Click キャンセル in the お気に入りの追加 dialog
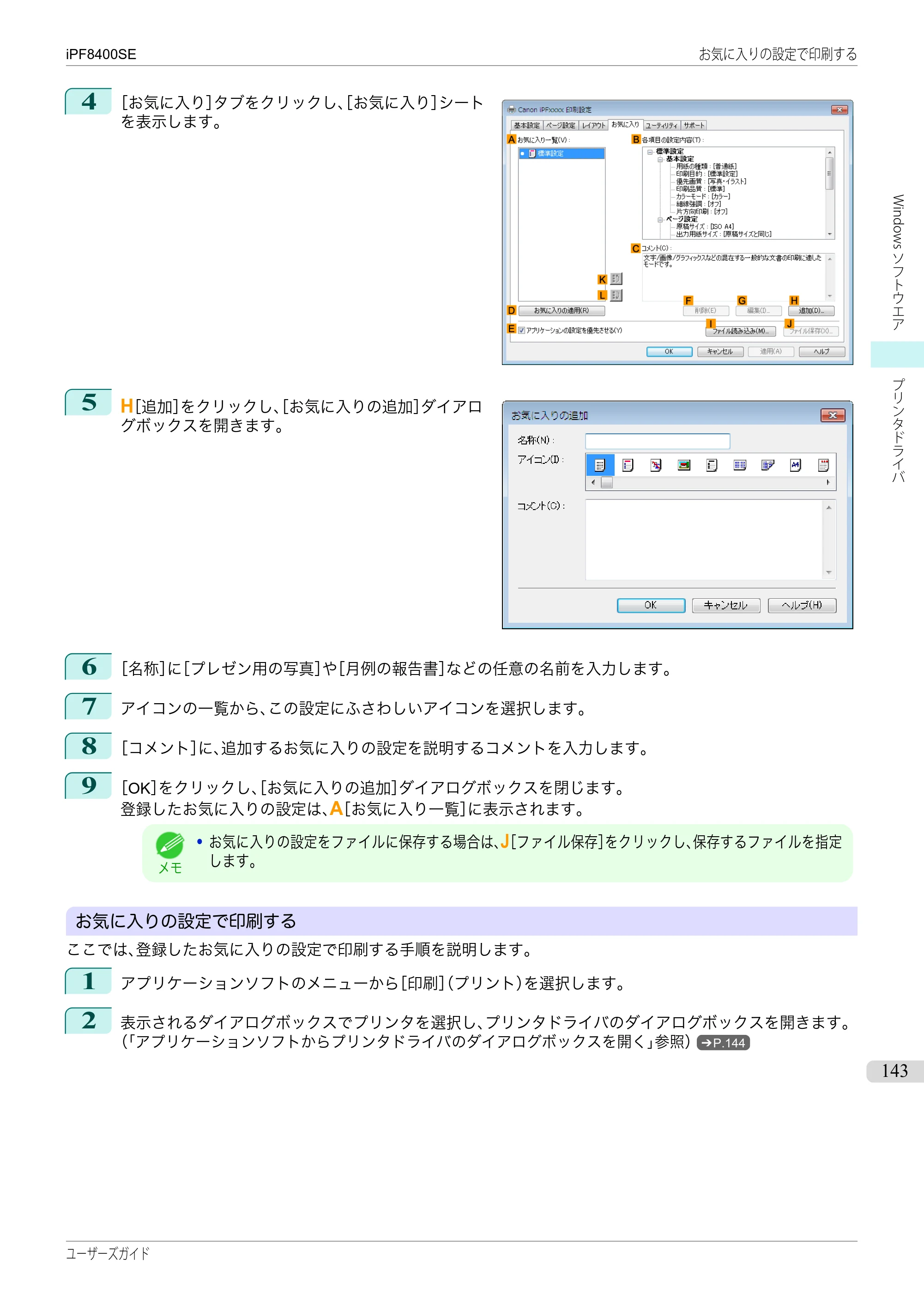This screenshot has width=924, height=1307. coord(726,605)
